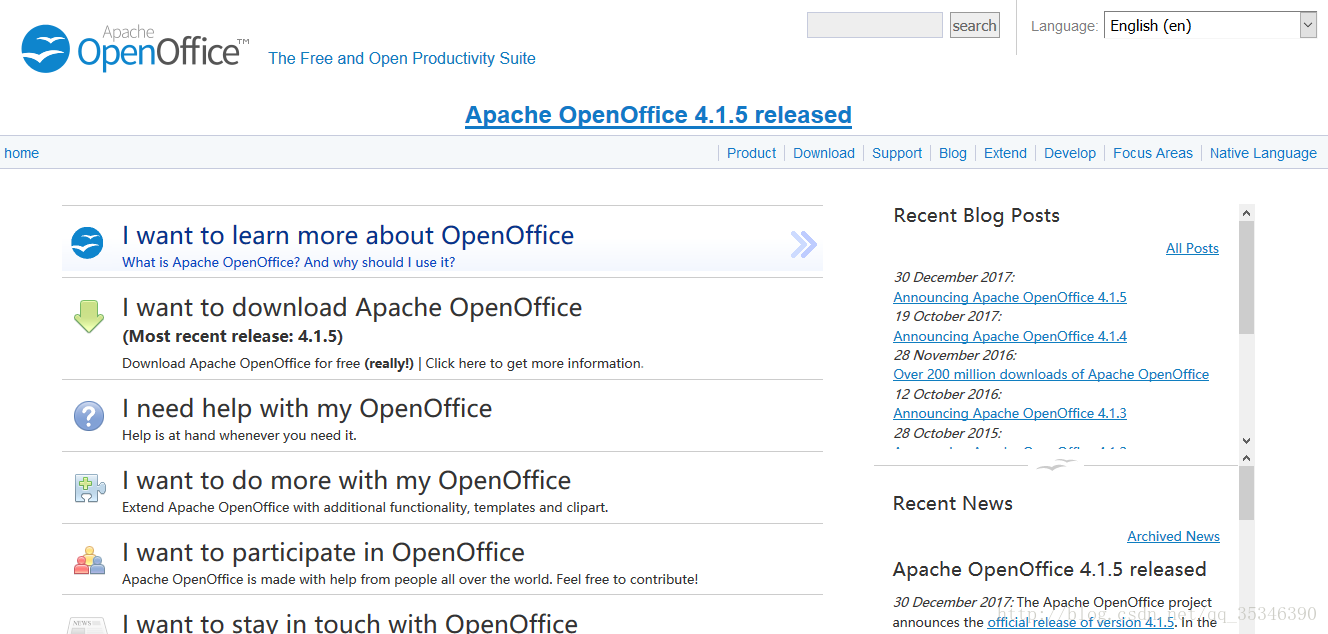
Task: Open I want to do more with my OpenOffice
Action: point(346,480)
